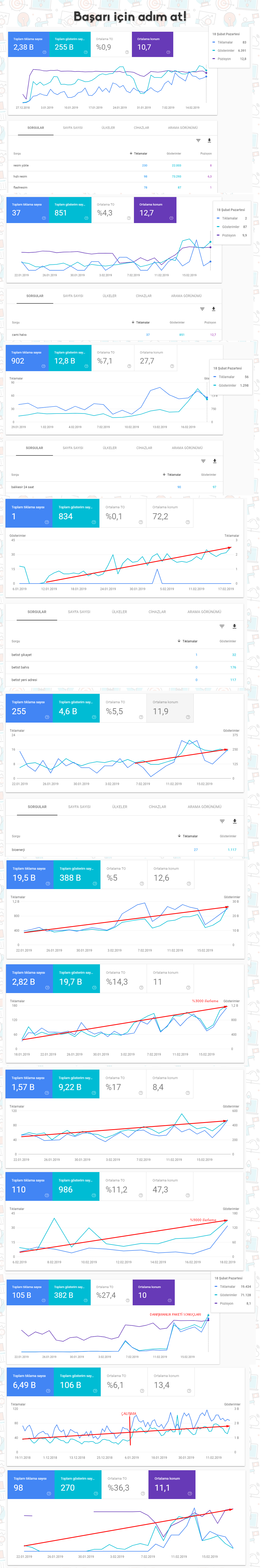Toggle the Toplam tıklama sayısı 98 card

31,1485
